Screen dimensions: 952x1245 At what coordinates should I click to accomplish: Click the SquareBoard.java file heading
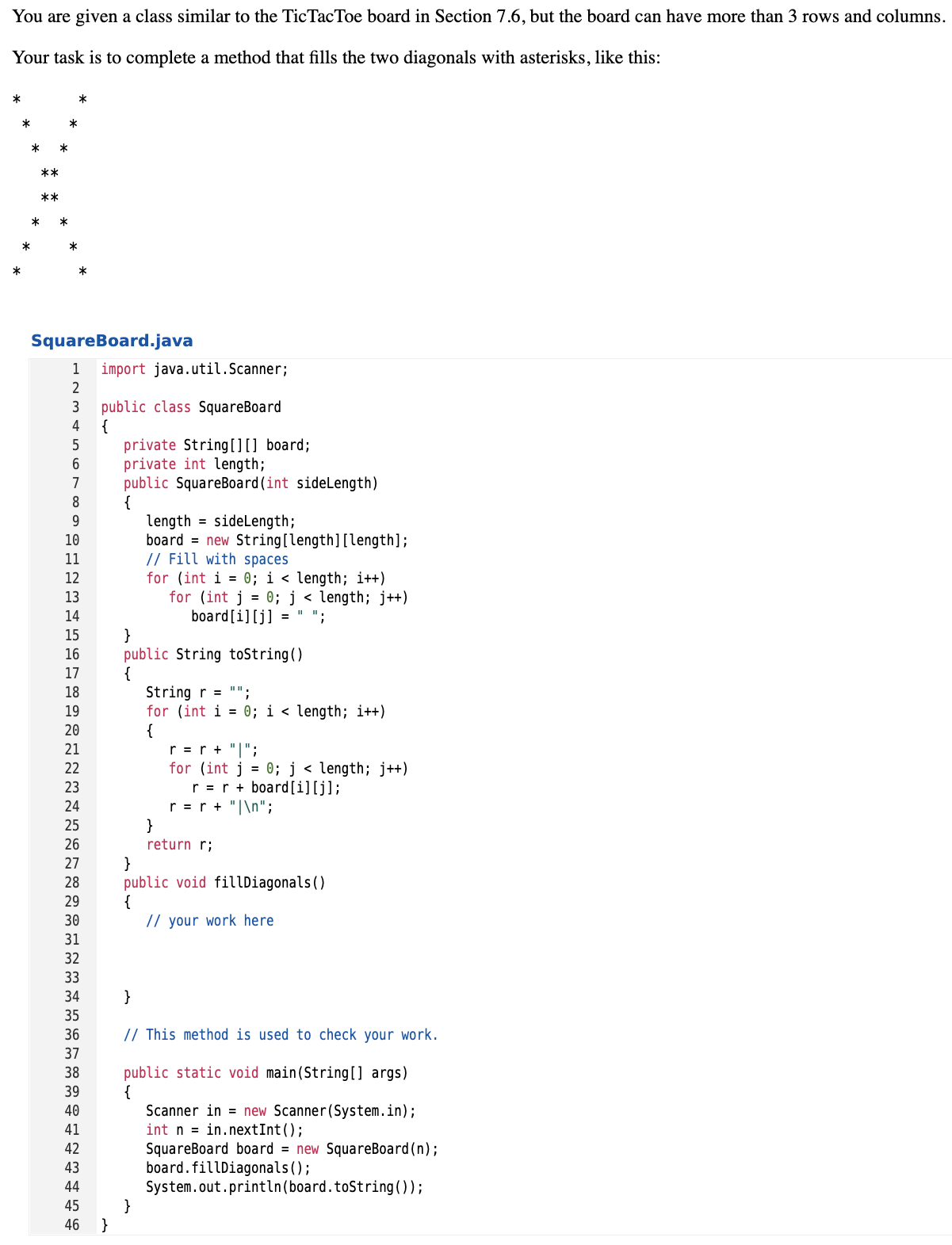point(112,341)
